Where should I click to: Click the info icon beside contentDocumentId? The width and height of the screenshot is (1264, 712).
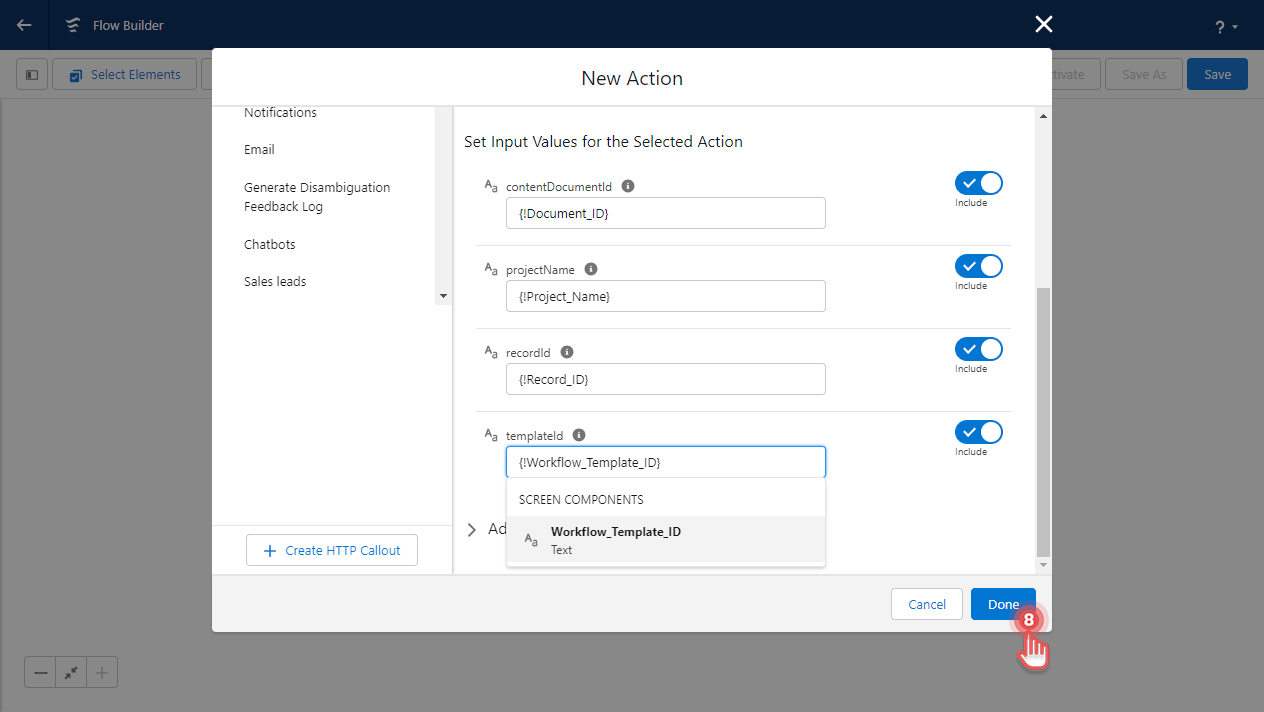click(x=626, y=185)
